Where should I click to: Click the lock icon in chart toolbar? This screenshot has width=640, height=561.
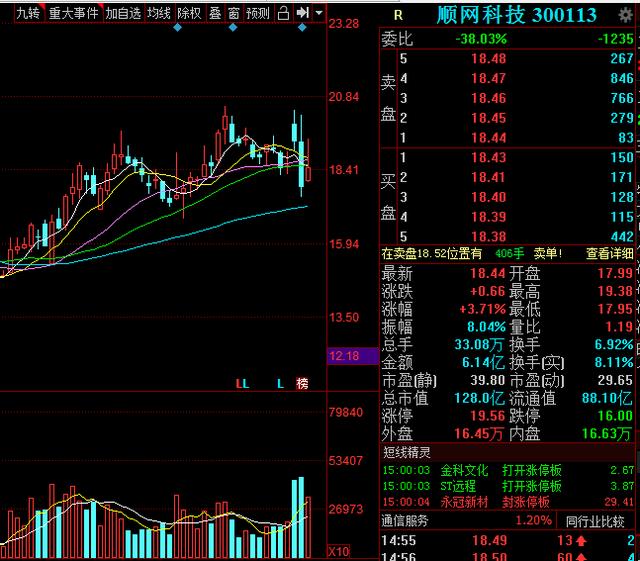pos(283,13)
